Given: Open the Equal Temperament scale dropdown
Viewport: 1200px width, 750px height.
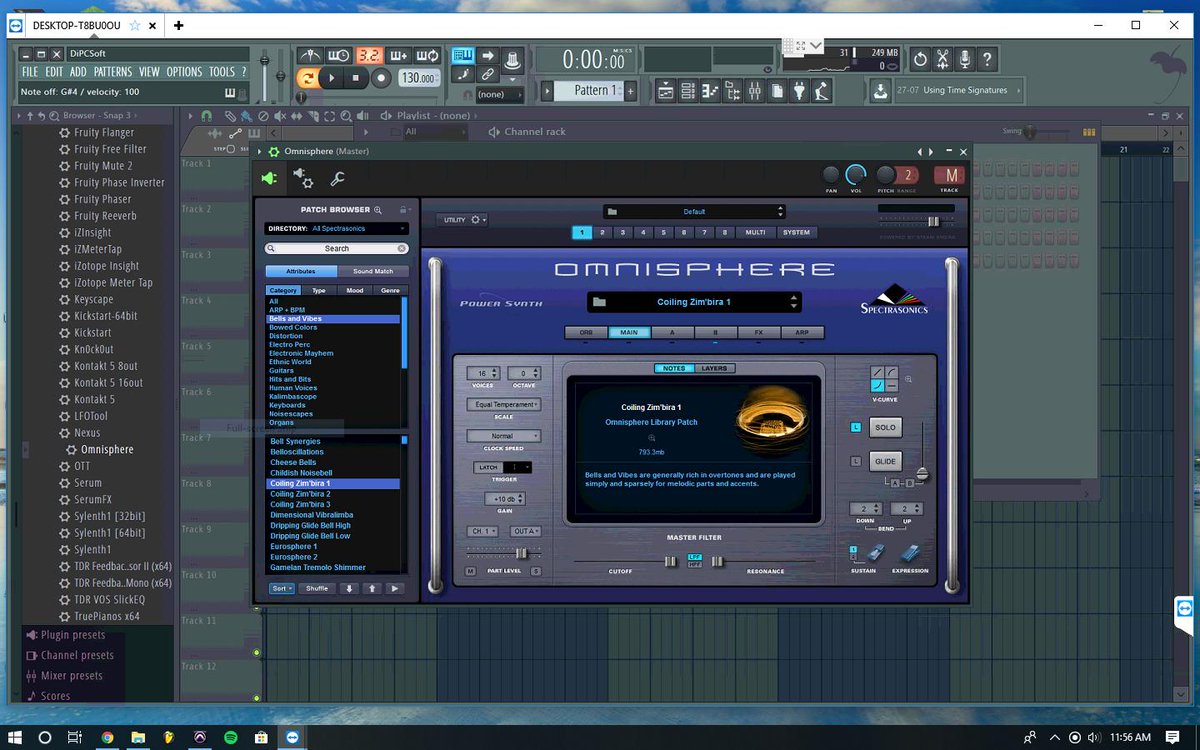Looking at the screenshot, I should [503, 405].
